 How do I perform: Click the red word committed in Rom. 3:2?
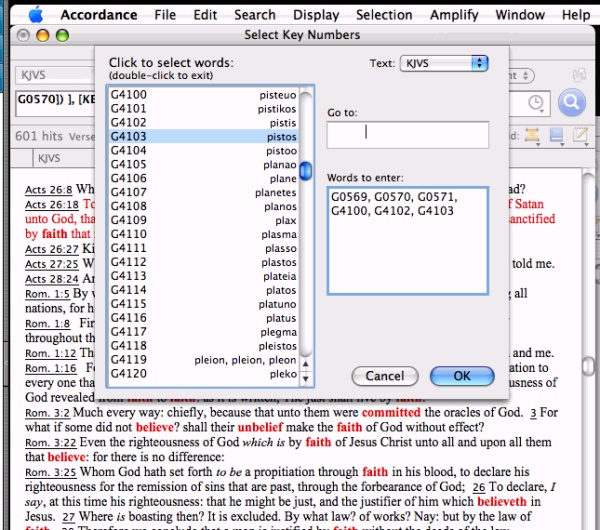coord(391,413)
